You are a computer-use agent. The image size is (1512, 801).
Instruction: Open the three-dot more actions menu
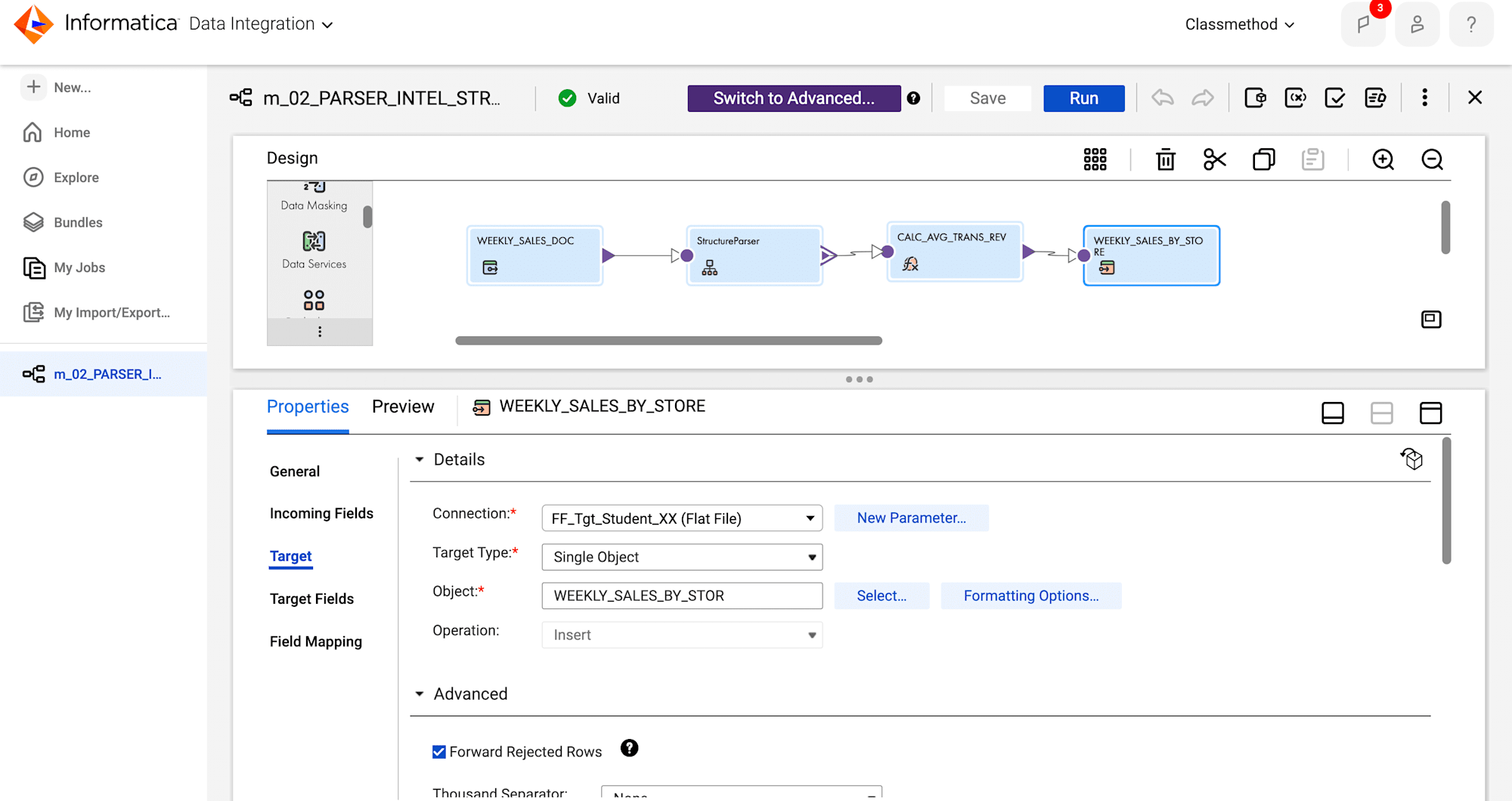1424,97
